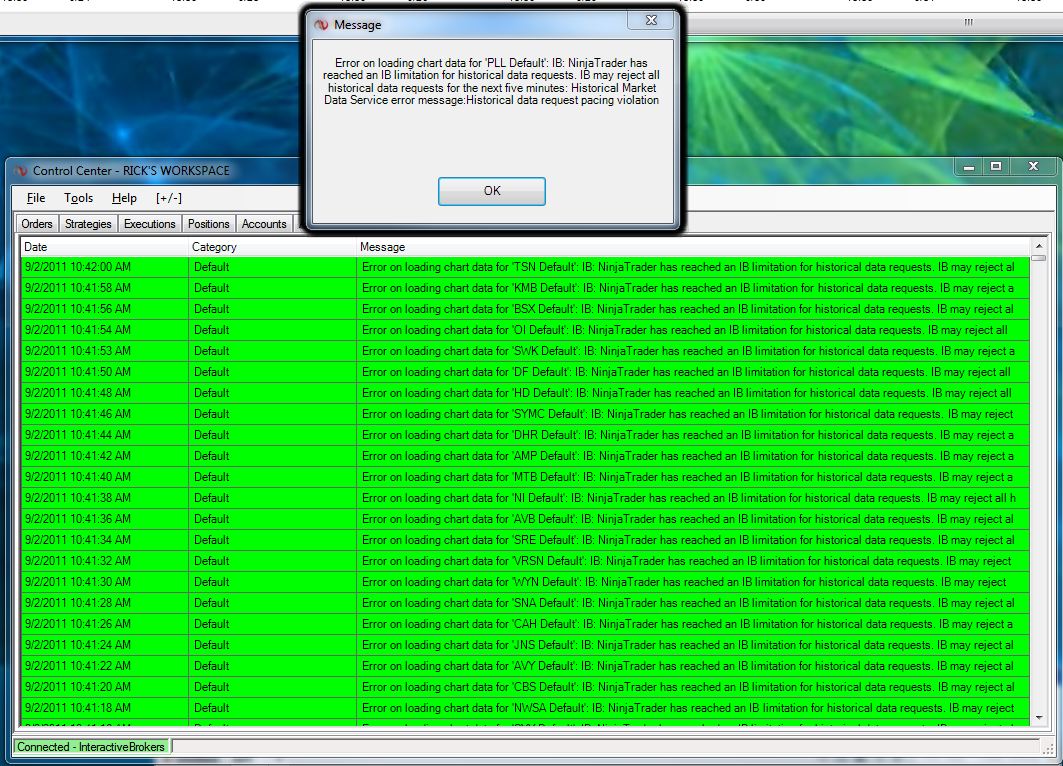The height and width of the screenshot is (766, 1063).
Task: Click the NinjaTrader icon in Message title bar
Action: [x=321, y=25]
